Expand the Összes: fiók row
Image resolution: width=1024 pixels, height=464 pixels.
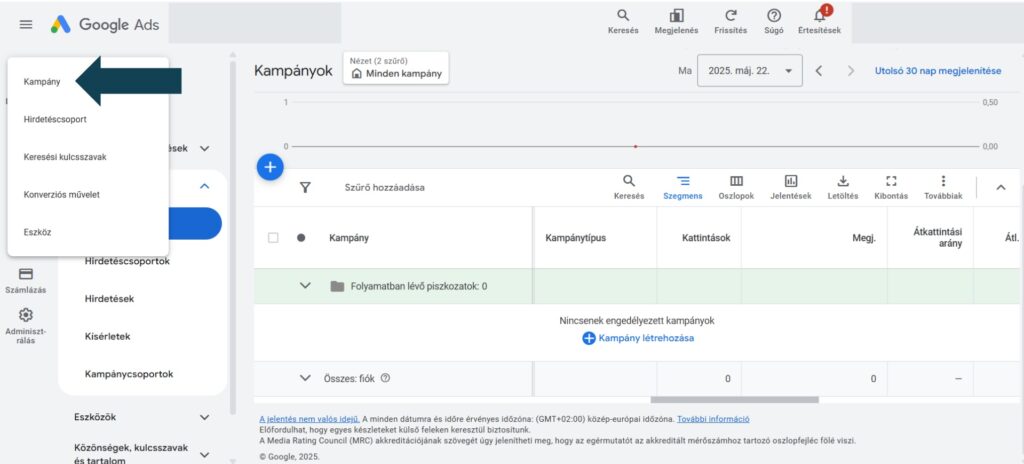pos(306,378)
